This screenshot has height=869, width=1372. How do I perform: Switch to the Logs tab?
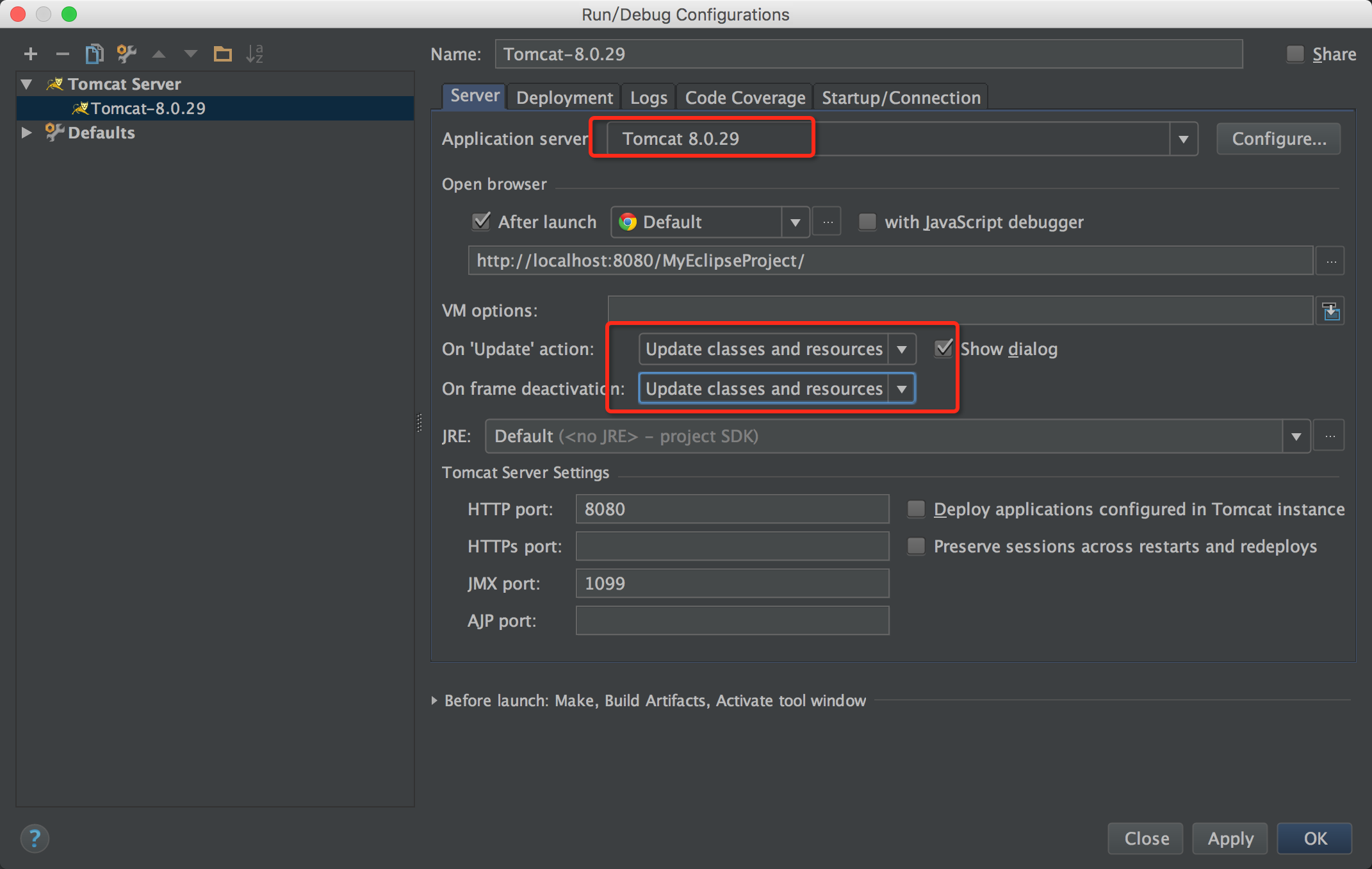tap(648, 97)
